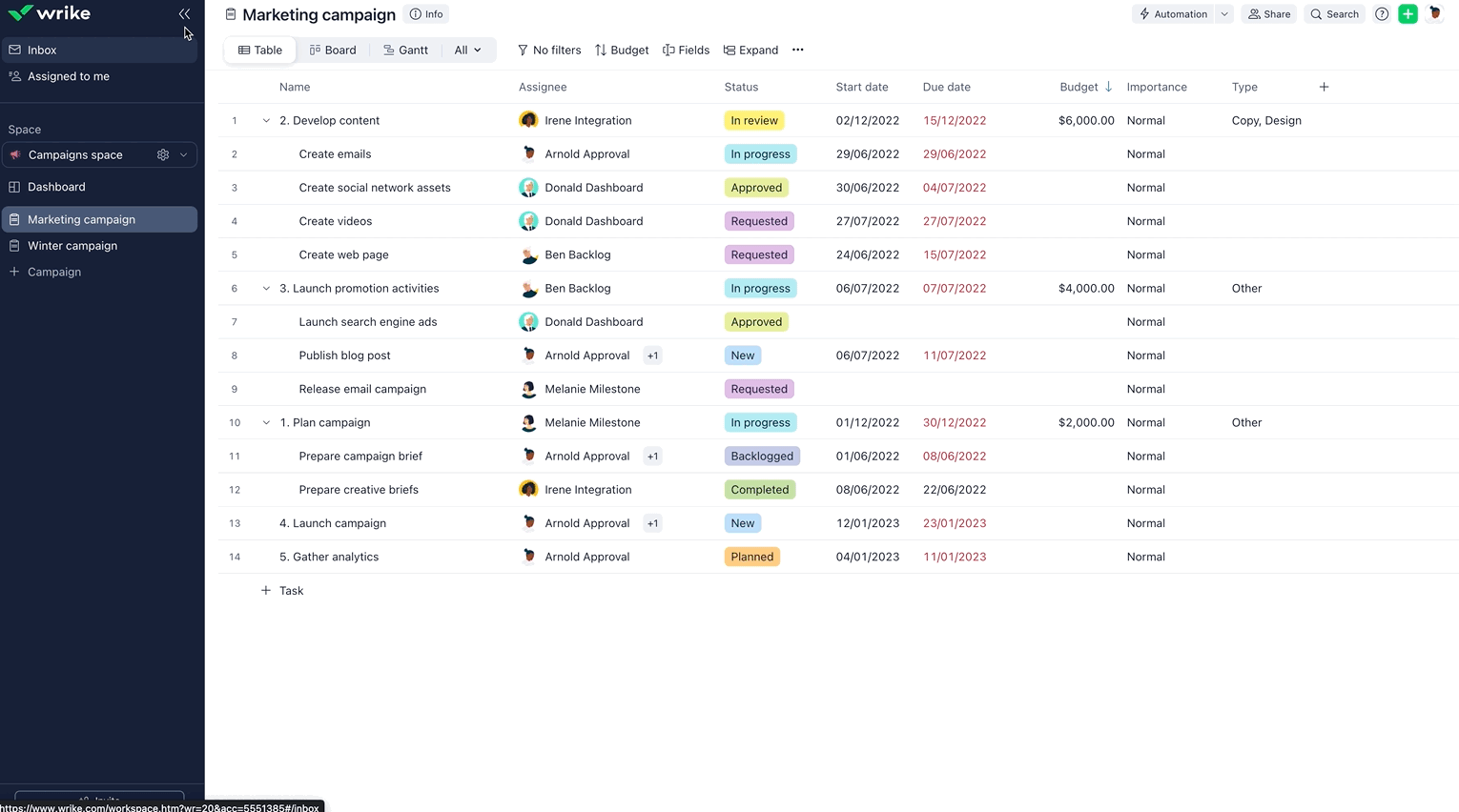Add a new column with plus icon
The image size is (1459, 812).
coord(1324,87)
